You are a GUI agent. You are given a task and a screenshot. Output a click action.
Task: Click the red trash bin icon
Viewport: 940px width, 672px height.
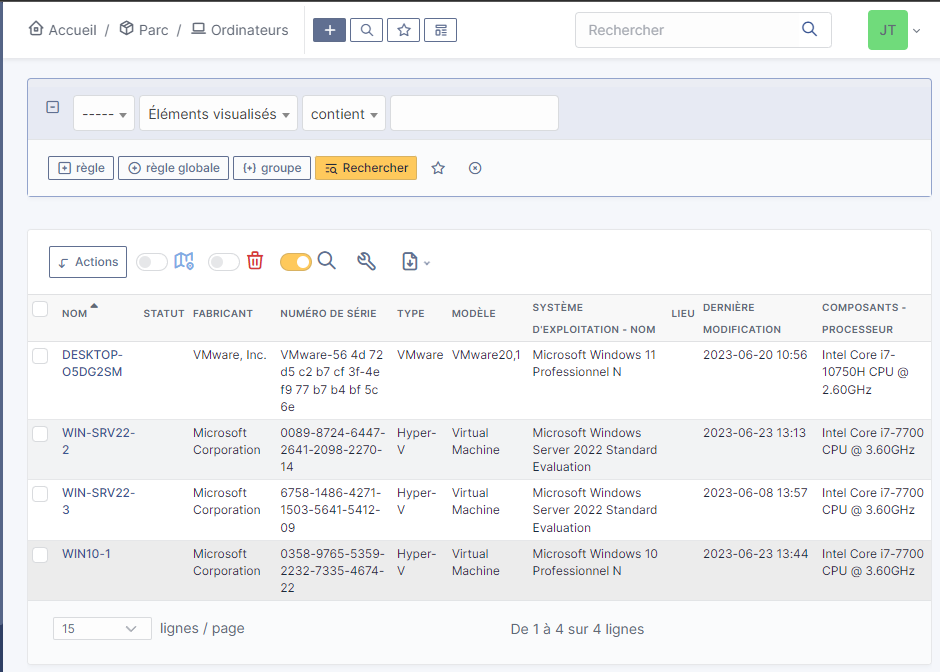tap(255, 261)
